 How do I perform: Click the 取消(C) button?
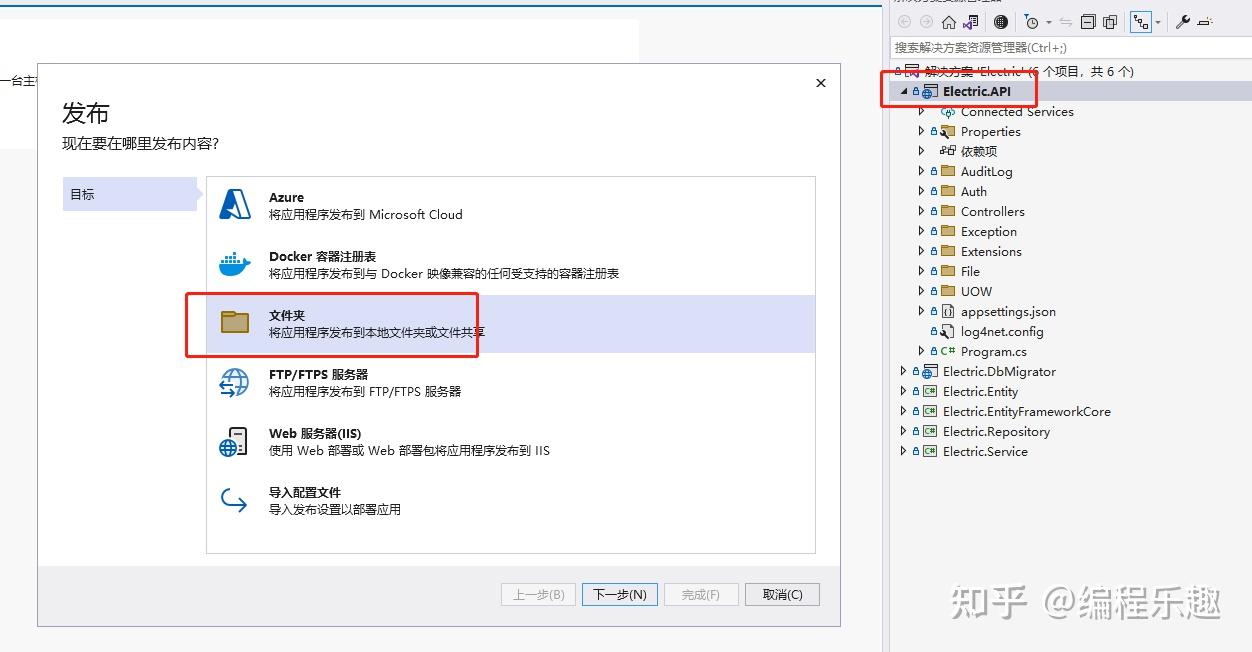[782, 594]
